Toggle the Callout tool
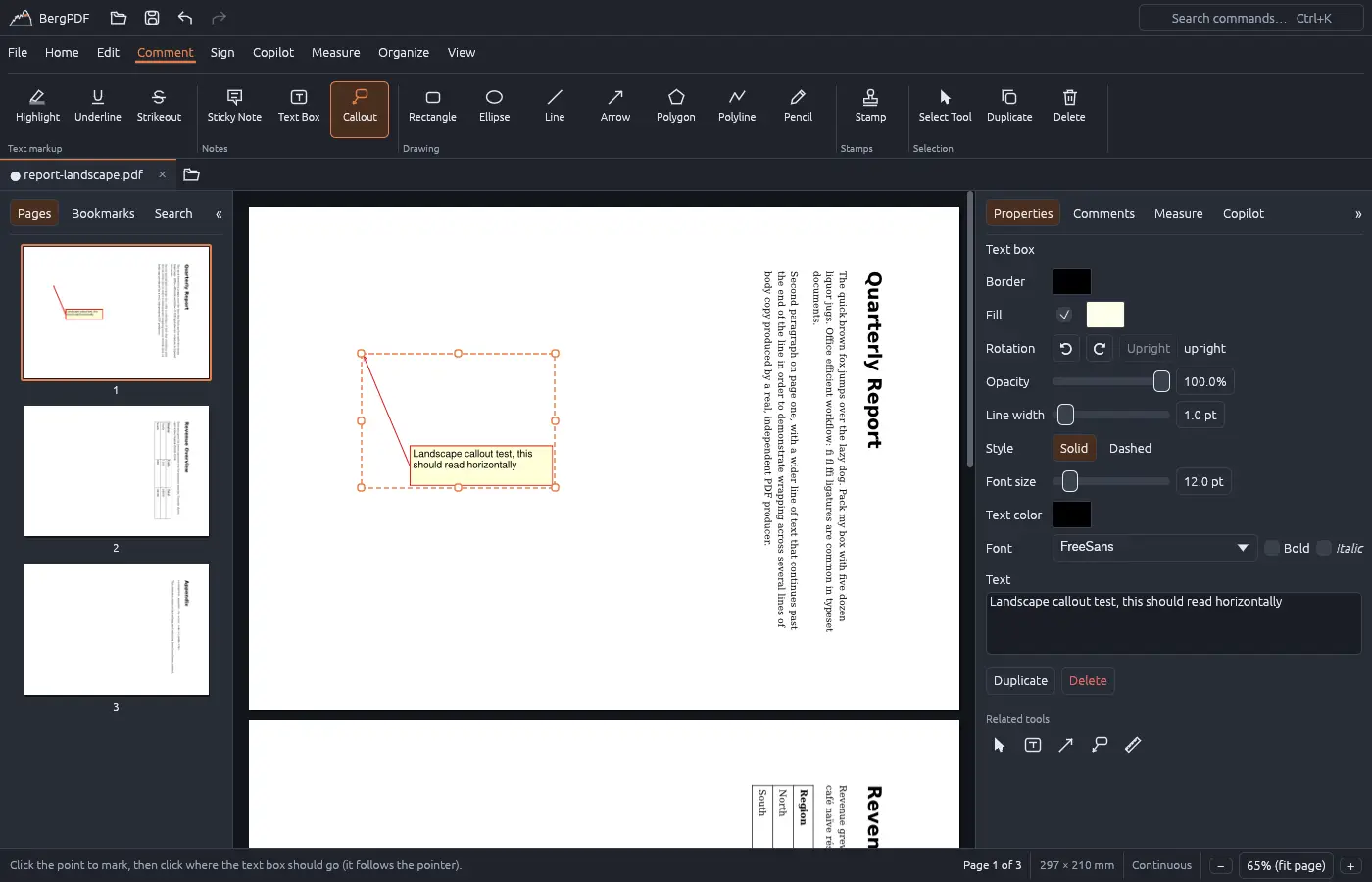This screenshot has height=882, width=1372. pos(360,109)
